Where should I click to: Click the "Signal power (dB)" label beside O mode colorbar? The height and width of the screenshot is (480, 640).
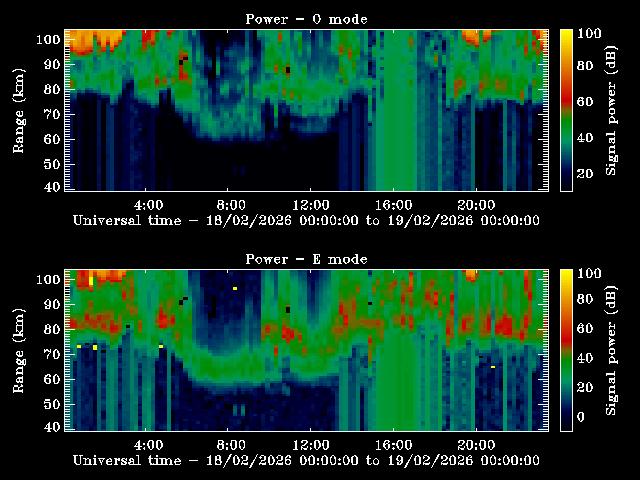(613, 110)
